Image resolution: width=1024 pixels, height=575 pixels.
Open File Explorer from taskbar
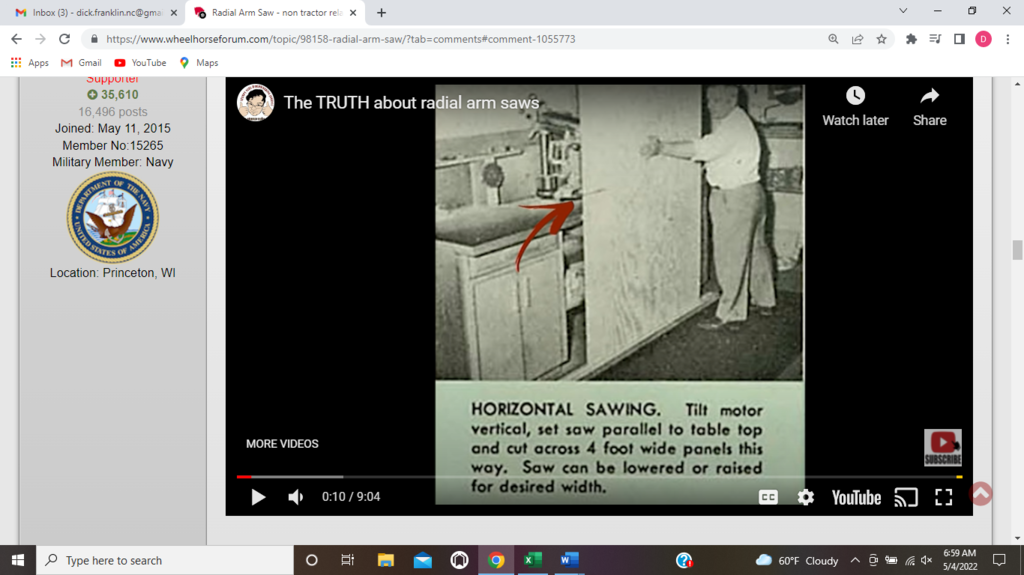385,560
